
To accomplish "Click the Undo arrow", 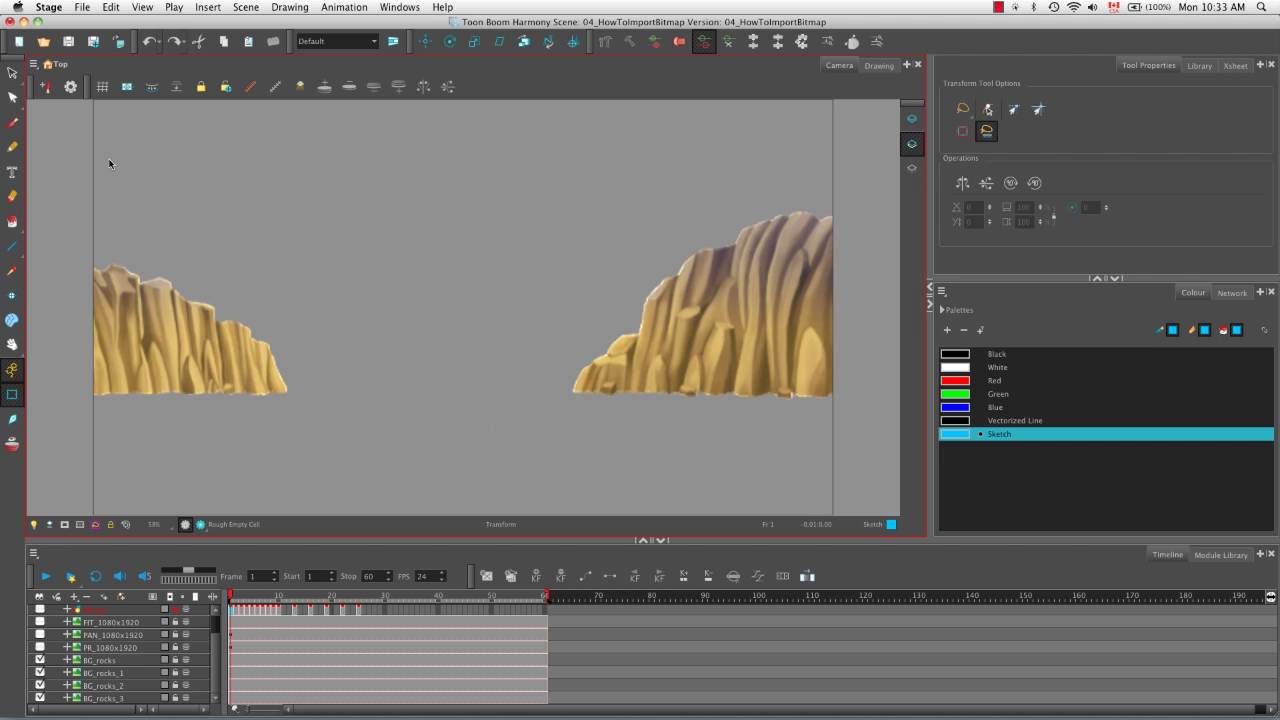I will click(x=149, y=42).
